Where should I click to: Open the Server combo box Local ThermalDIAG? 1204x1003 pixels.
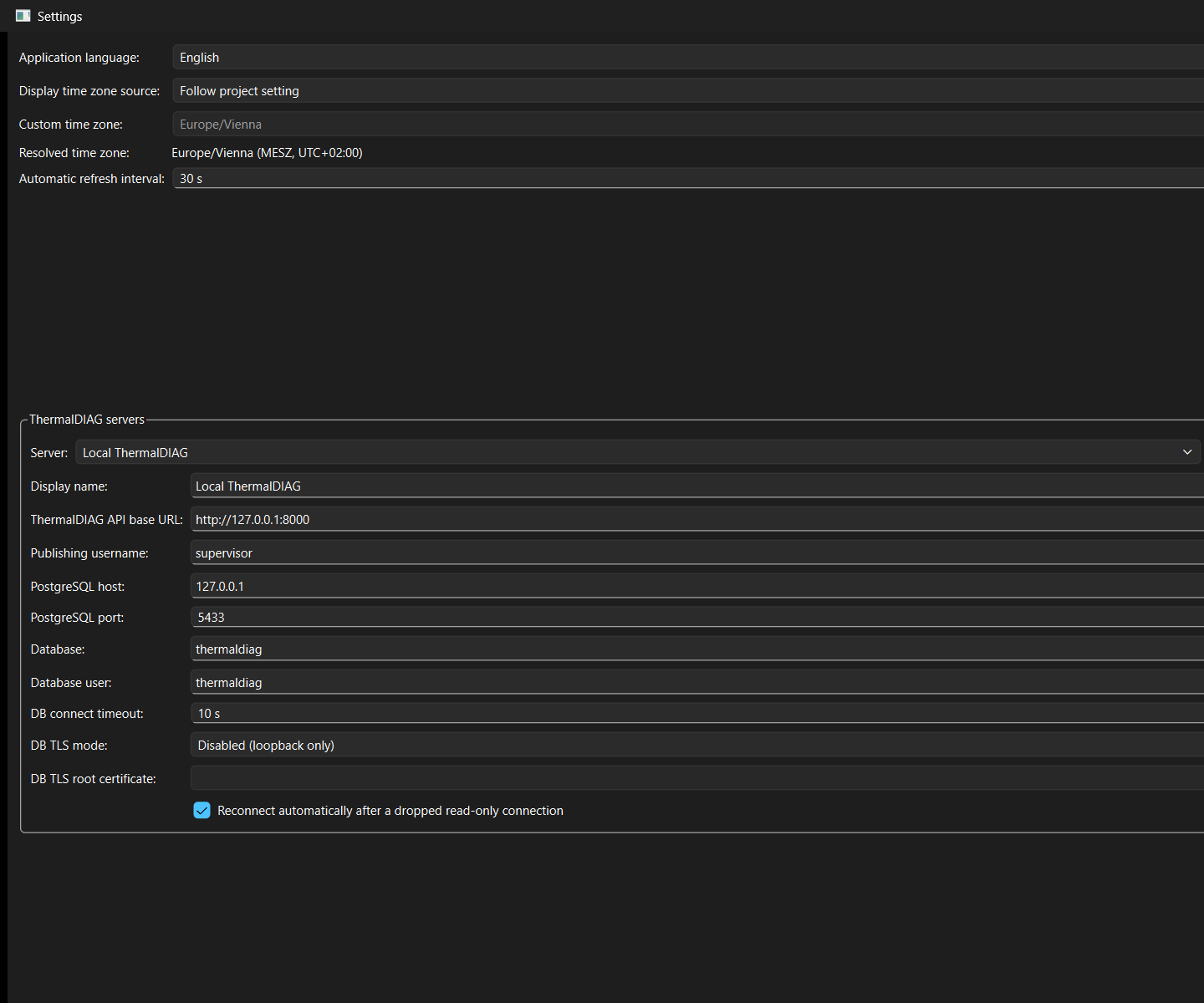(x=638, y=452)
